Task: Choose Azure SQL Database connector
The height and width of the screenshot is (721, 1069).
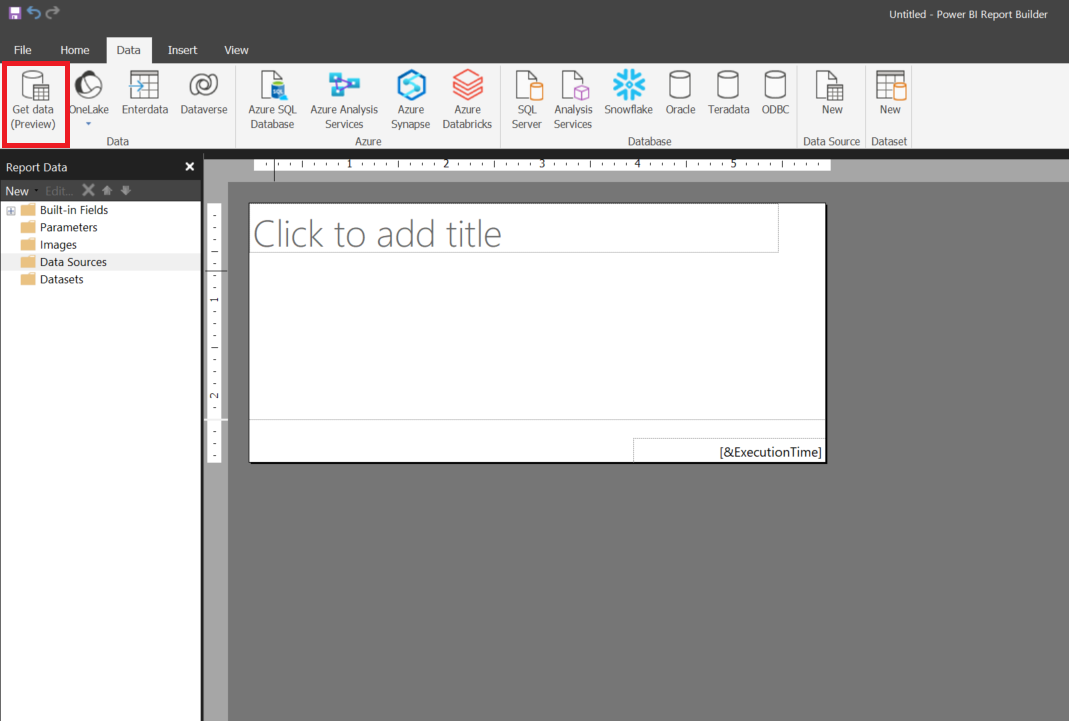Action: (272, 100)
